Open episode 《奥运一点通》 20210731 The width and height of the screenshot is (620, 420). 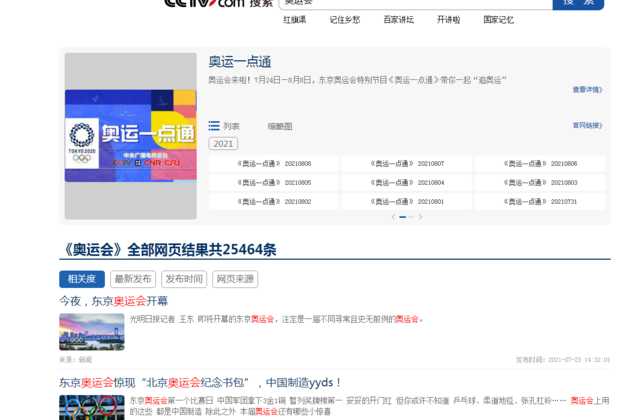click(x=540, y=201)
